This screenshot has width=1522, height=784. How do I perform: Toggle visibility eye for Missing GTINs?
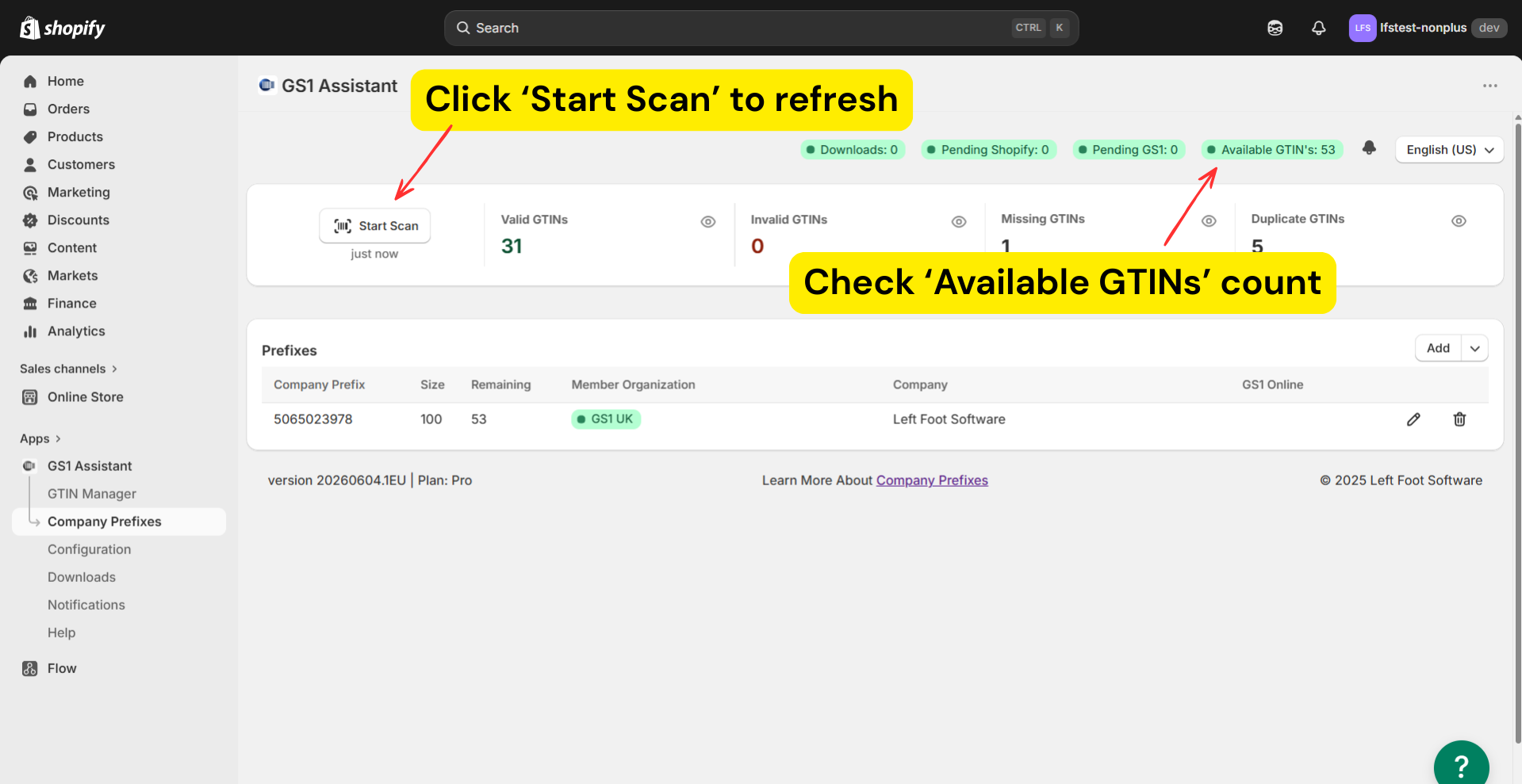[x=1209, y=221]
